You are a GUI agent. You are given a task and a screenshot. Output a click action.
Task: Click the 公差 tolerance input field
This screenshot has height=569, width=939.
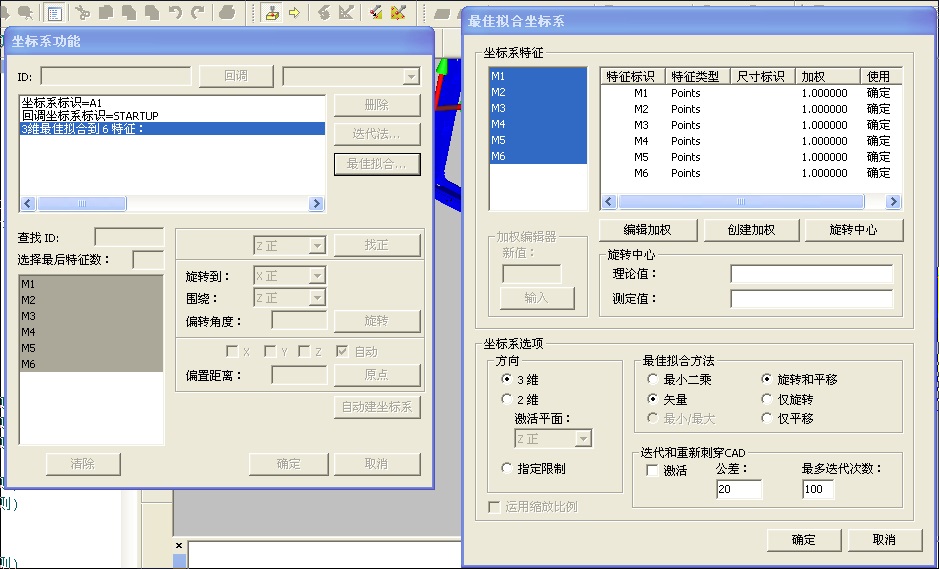[739, 489]
